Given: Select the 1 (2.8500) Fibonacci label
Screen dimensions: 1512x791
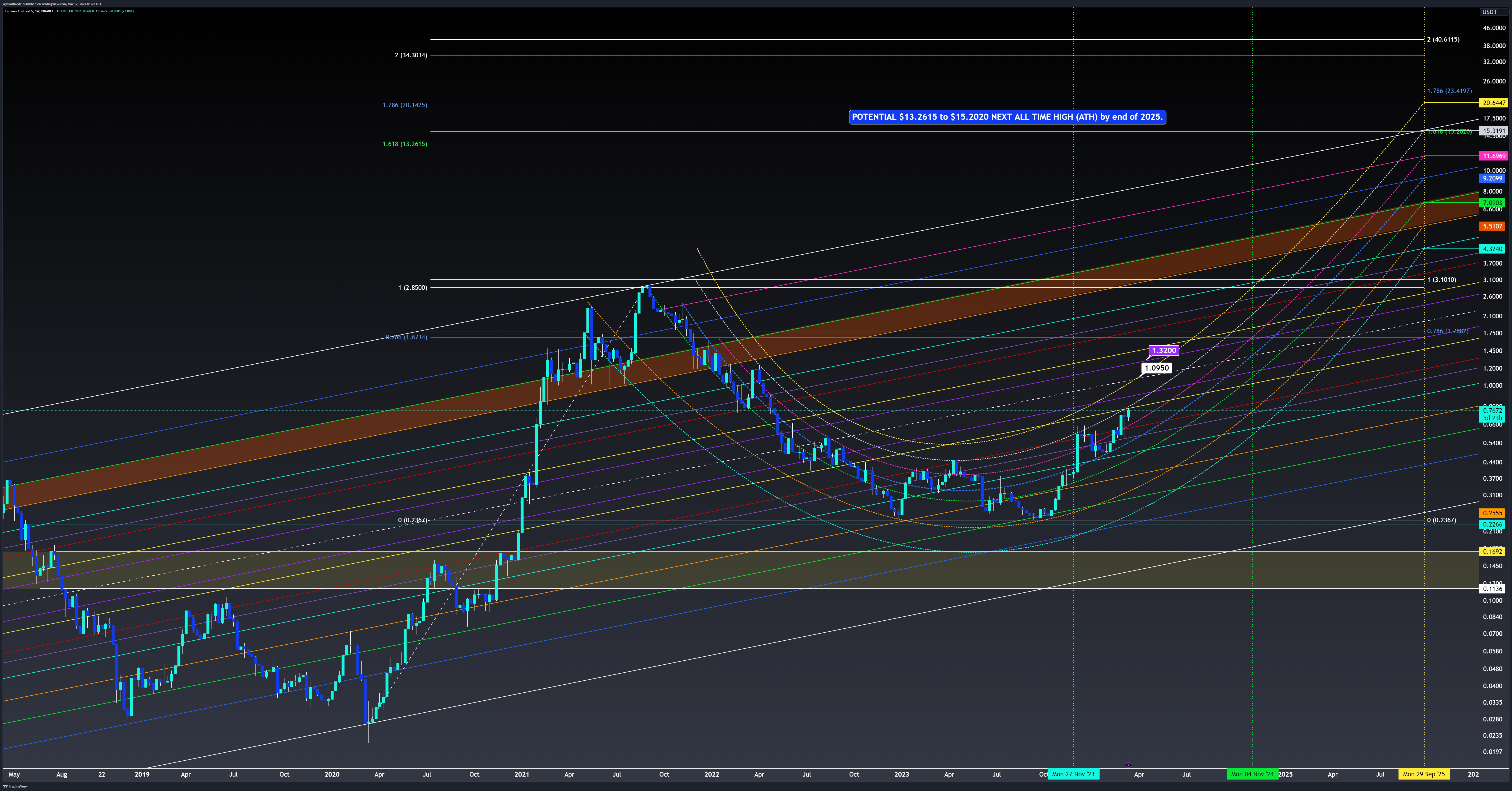Looking at the screenshot, I should (x=413, y=288).
